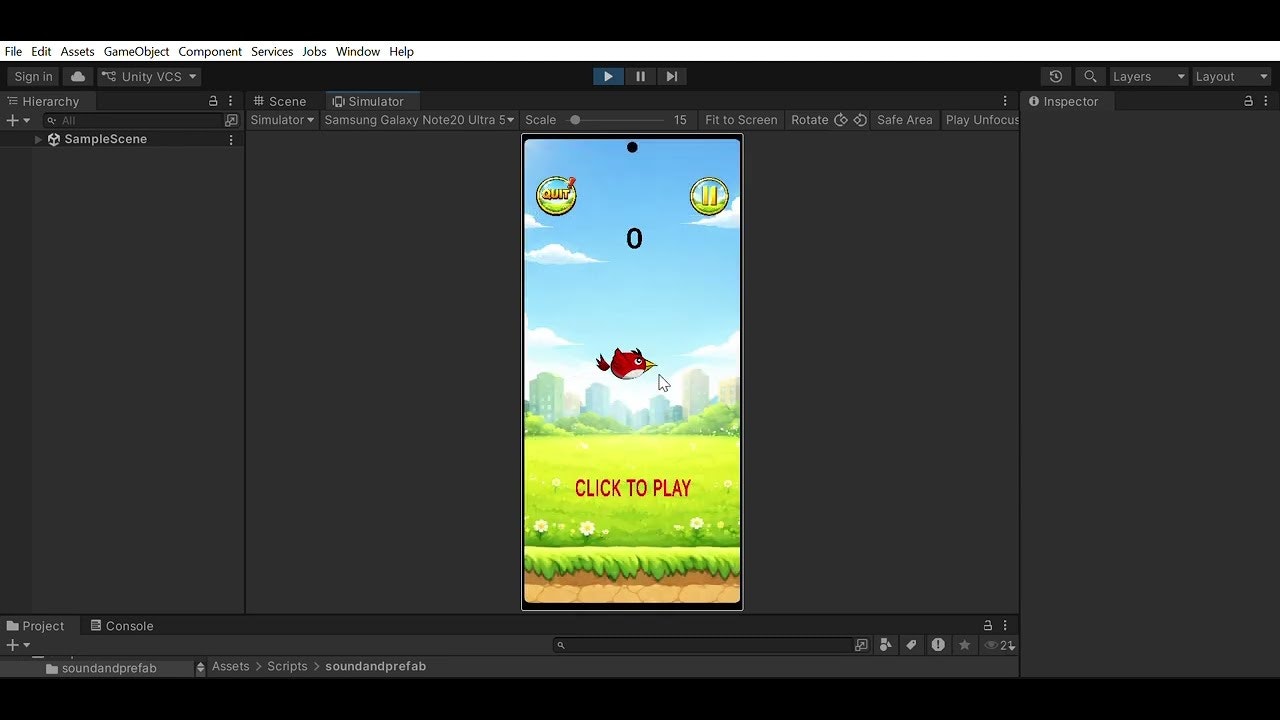Image resolution: width=1280 pixels, height=720 pixels.
Task: Click the Project search field
Action: tap(704, 645)
